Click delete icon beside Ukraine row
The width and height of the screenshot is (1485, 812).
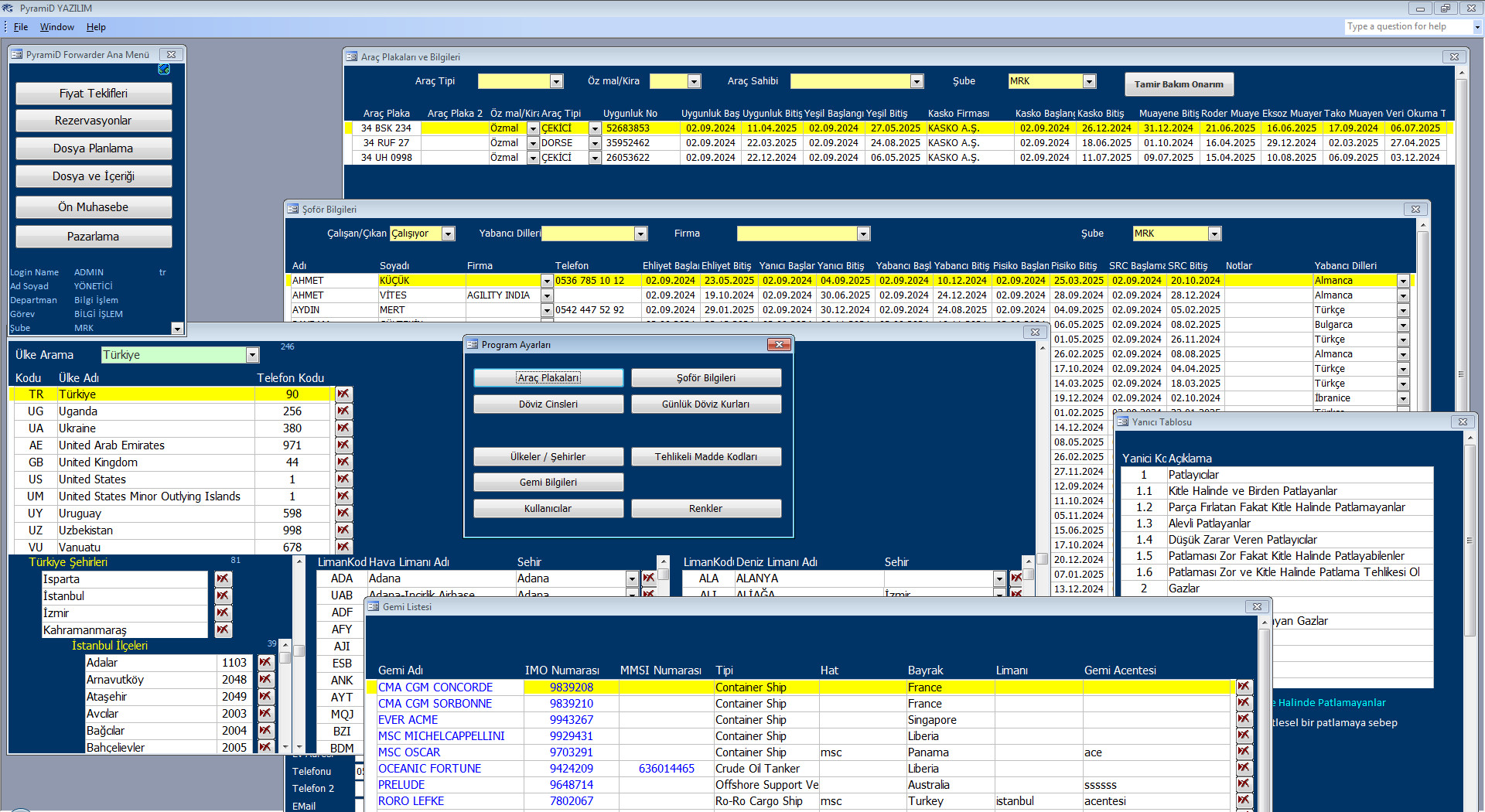coord(343,428)
